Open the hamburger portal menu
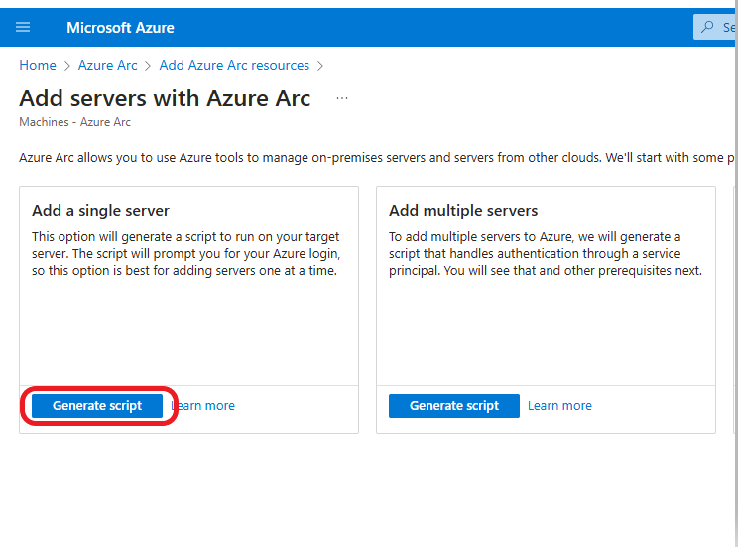The image size is (738, 547). [23, 27]
